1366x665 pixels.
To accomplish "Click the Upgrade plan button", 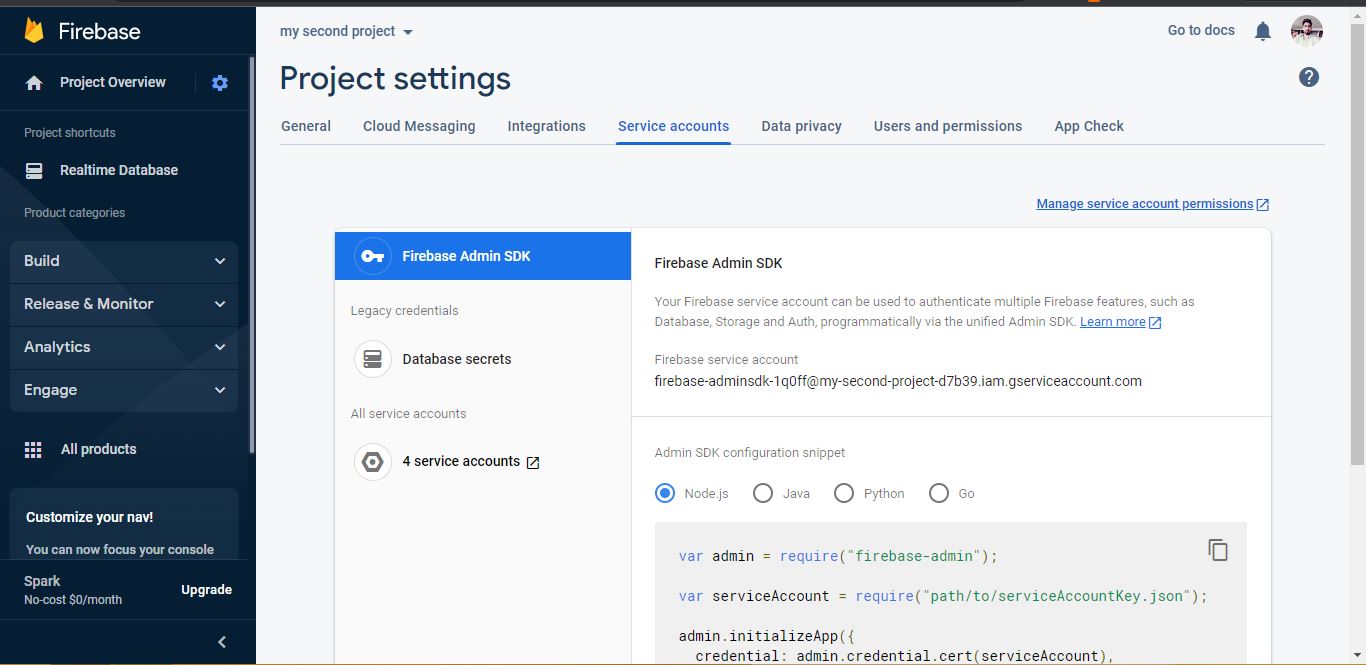I will pyautogui.click(x=206, y=590).
